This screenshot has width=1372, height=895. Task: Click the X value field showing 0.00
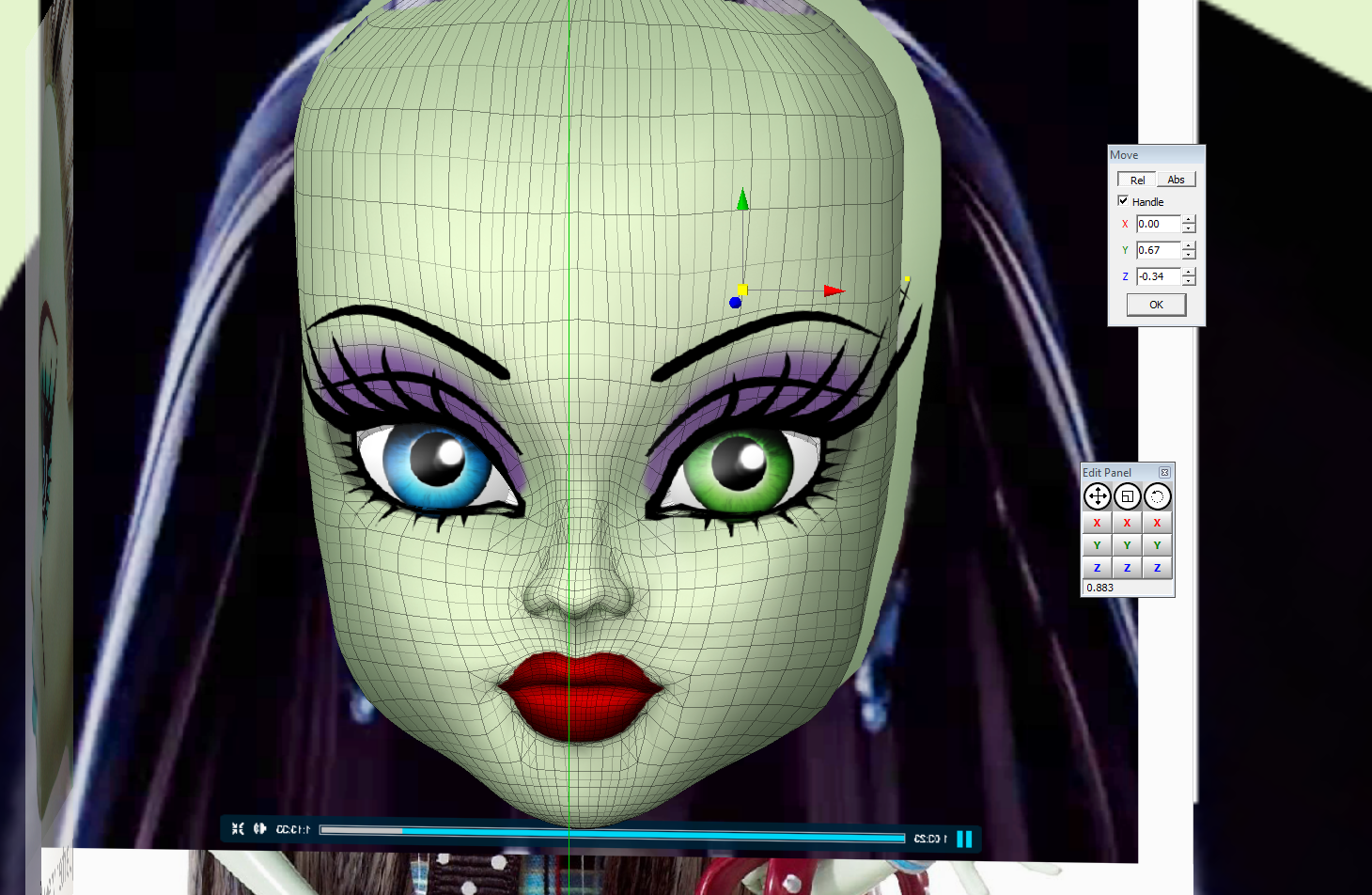click(x=1158, y=224)
